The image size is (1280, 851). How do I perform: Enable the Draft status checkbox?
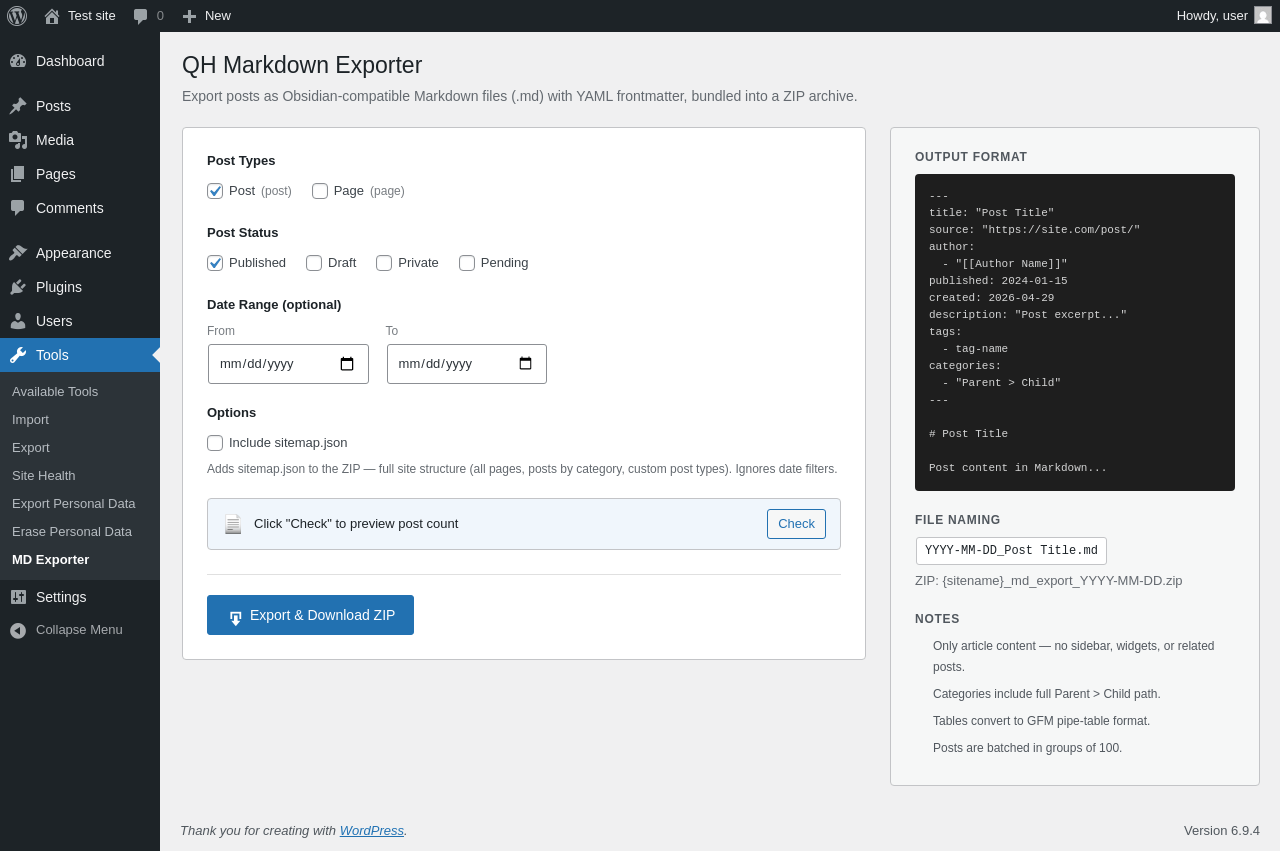point(314,263)
